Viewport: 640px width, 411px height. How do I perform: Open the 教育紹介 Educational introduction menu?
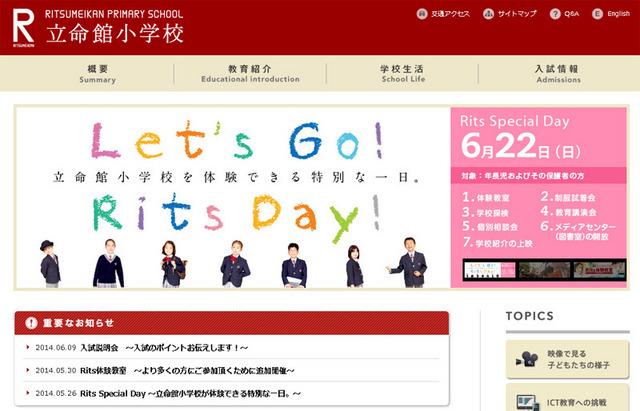click(x=250, y=74)
